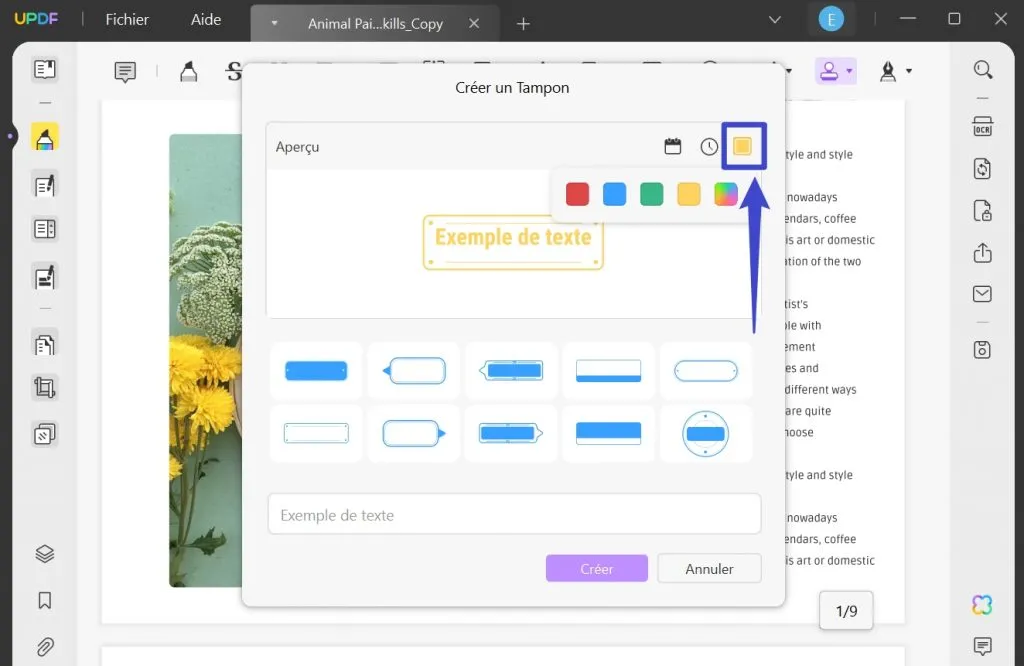Click the yellow Exemple de texte stamp preview

pos(513,242)
